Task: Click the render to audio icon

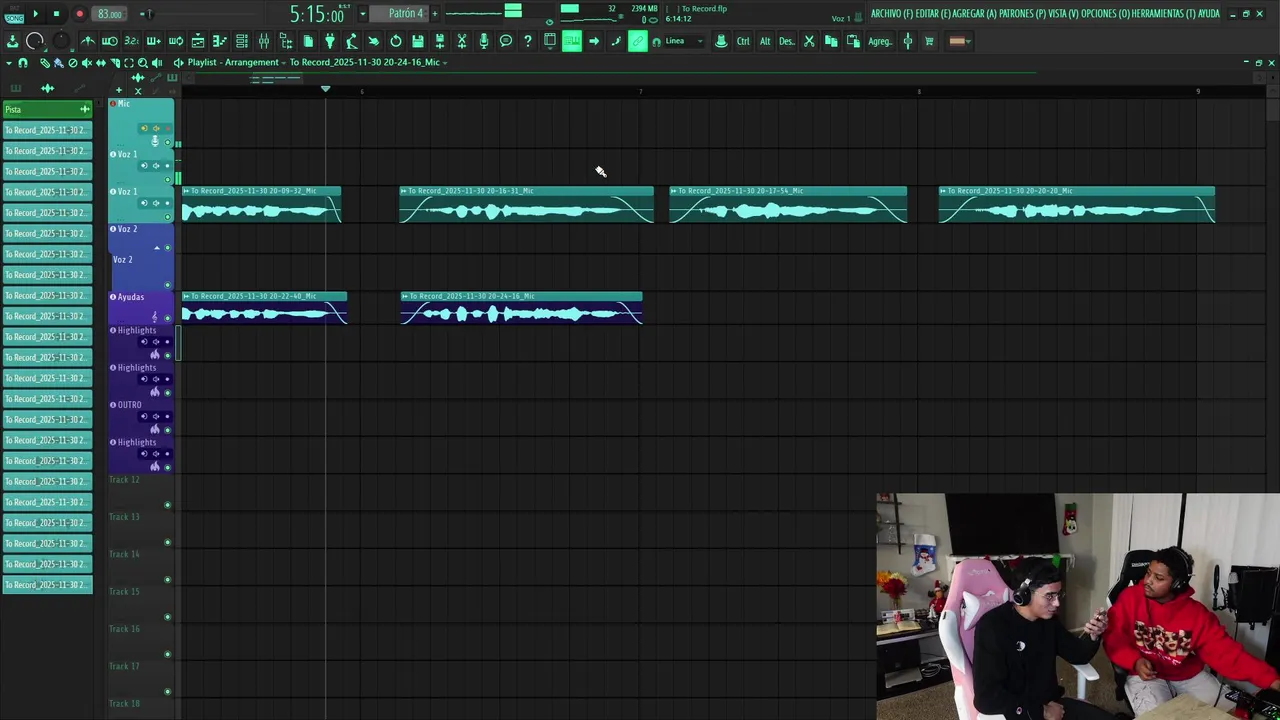Action: point(440,41)
